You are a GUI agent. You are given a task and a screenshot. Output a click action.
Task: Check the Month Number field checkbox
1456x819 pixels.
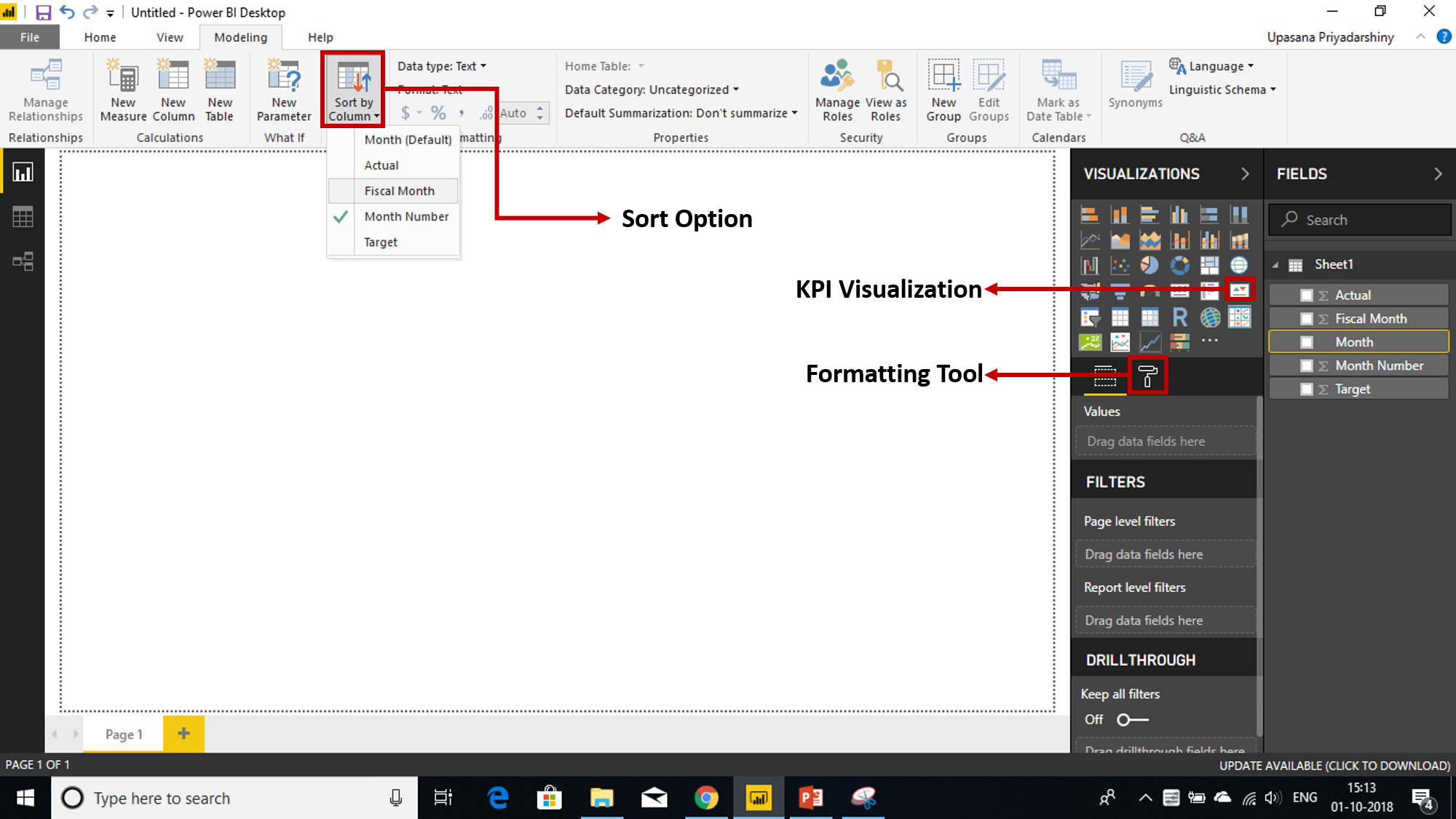point(1307,365)
